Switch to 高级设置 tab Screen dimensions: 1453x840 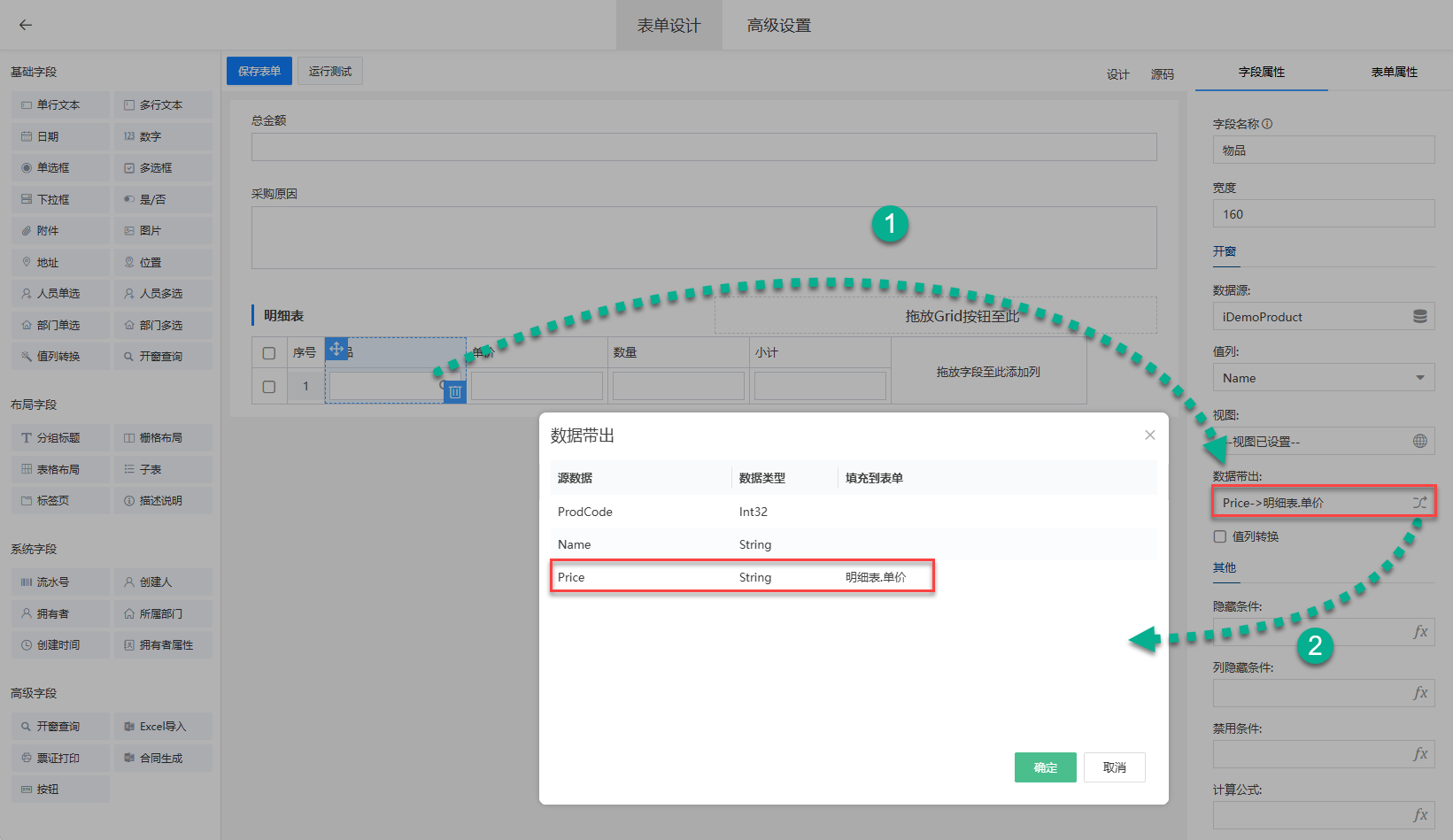pos(778,26)
